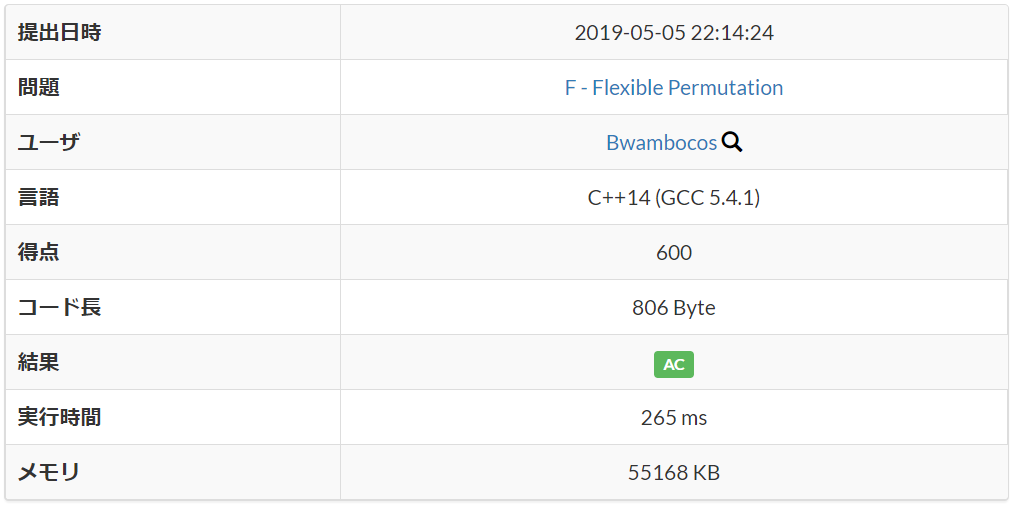Screen dimensions: 1013x505
Task: Click the memory value 55168 KB
Action: (x=674, y=473)
